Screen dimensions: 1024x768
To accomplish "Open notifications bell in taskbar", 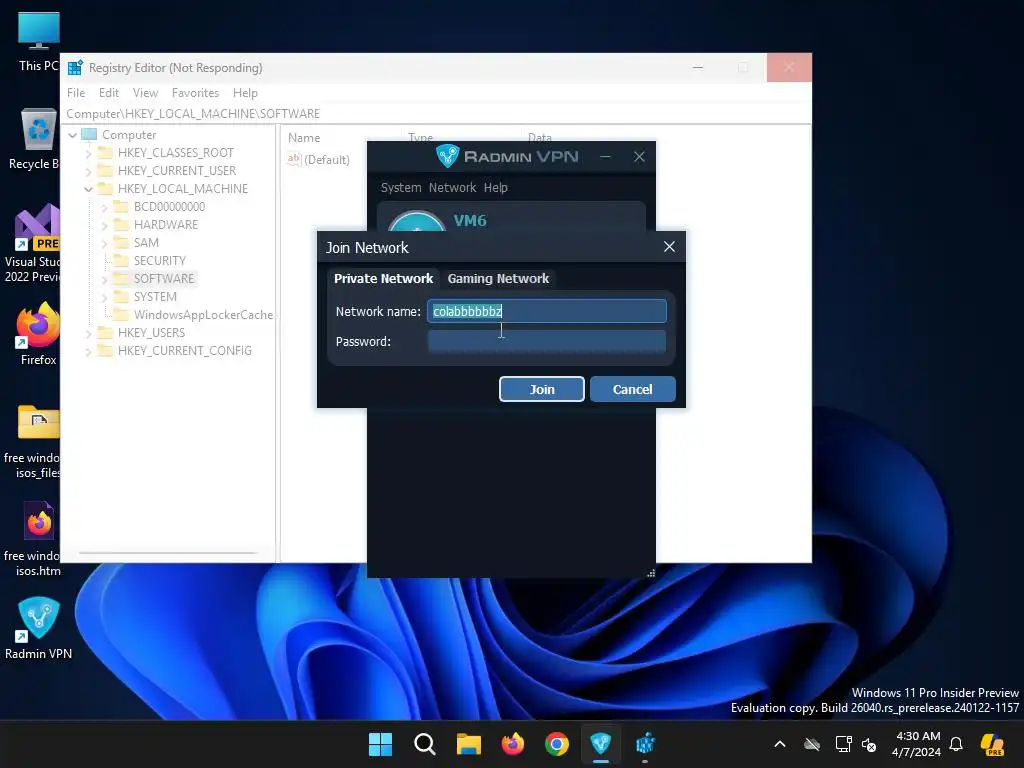I will (956, 744).
